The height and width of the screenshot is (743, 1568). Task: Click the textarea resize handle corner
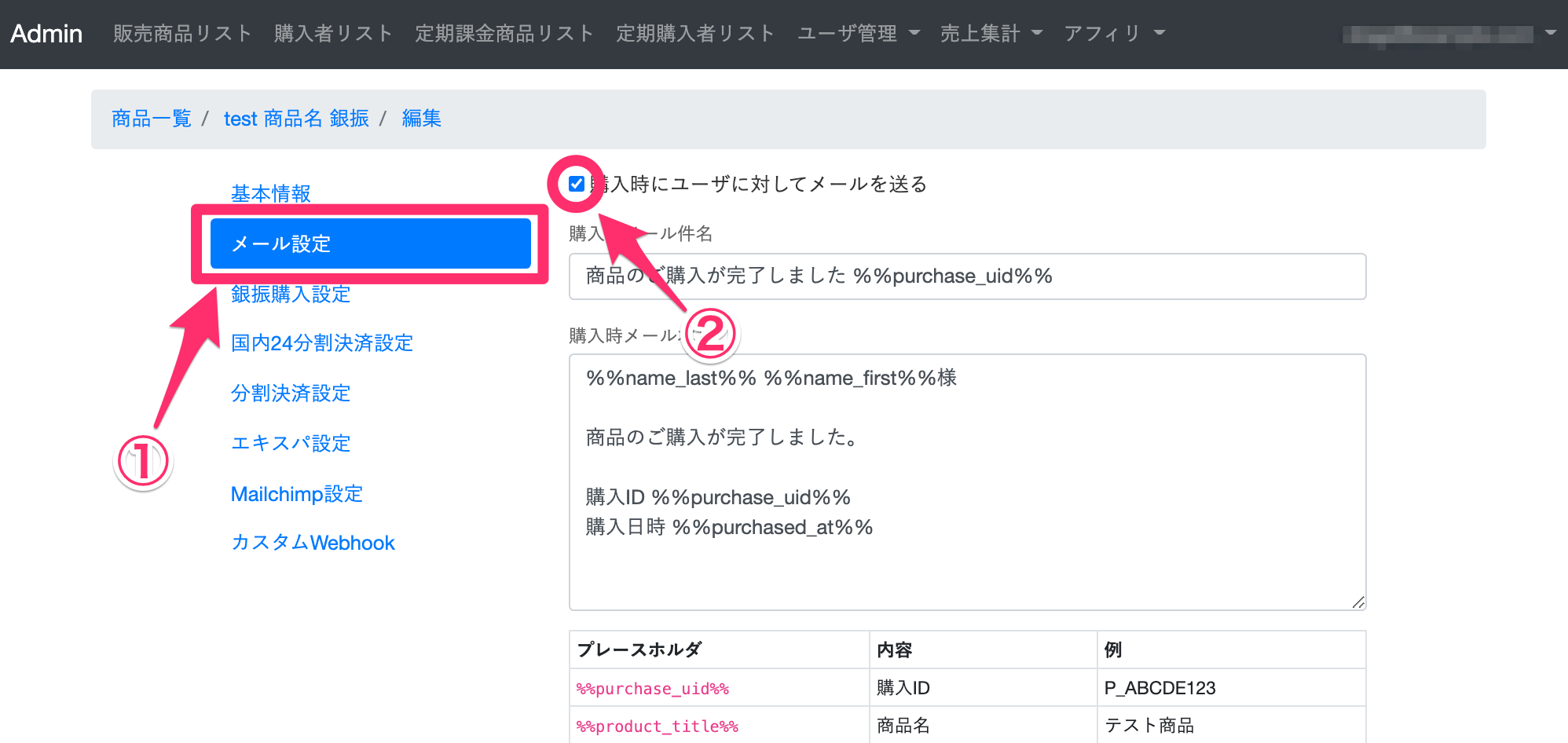tap(1358, 602)
